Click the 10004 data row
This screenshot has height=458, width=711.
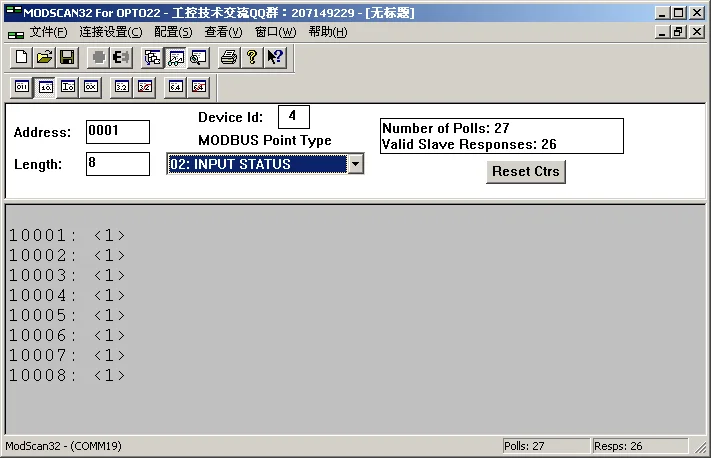67,295
